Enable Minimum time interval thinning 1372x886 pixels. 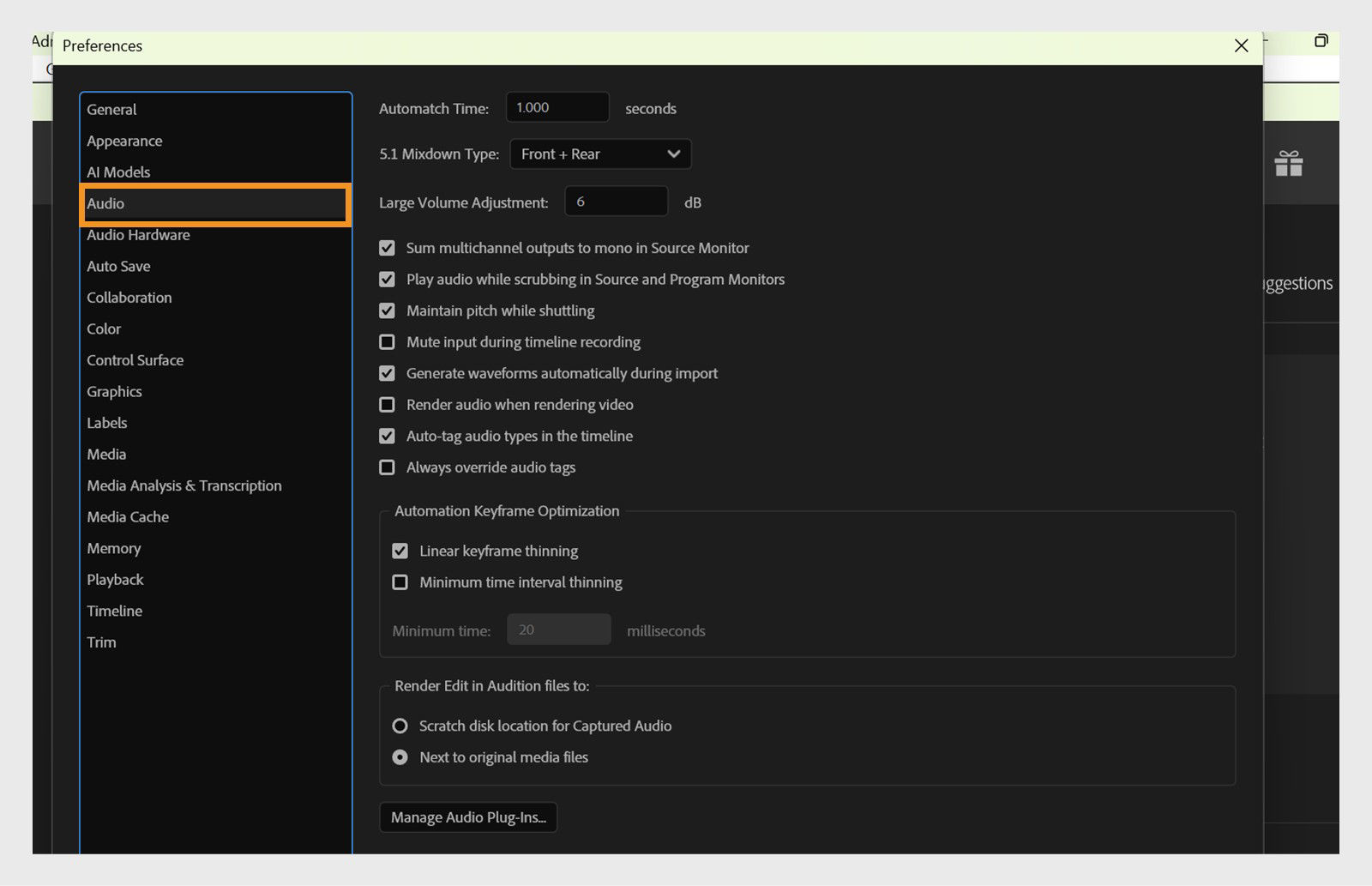tap(400, 582)
